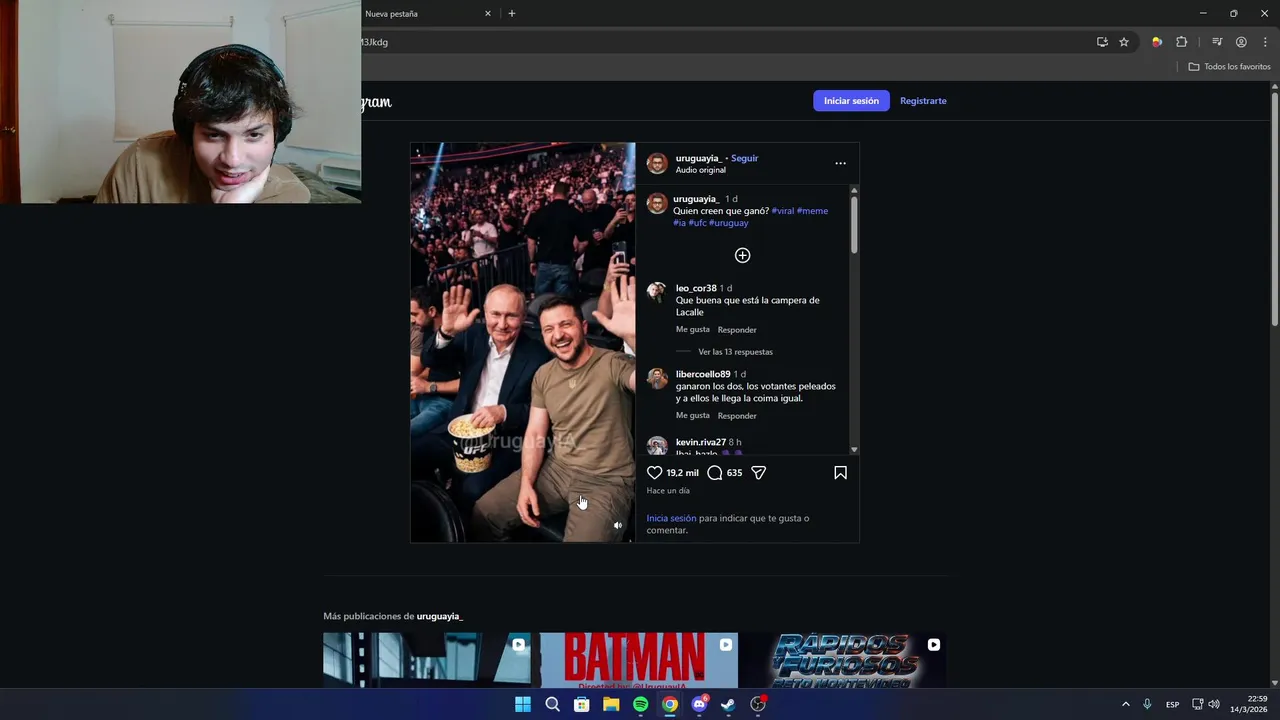Open the BATMAN reel thumbnail
1280x720 pixels.
tap(639, 660)
